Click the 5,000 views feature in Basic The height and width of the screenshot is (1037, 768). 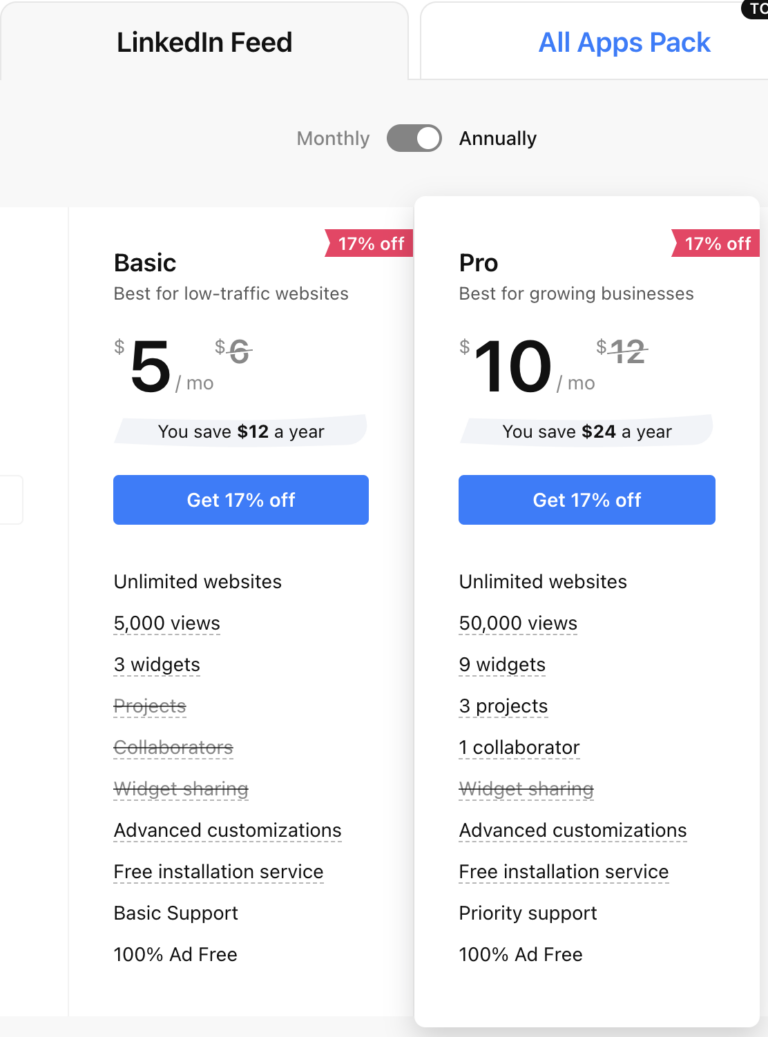coord(167,623)
